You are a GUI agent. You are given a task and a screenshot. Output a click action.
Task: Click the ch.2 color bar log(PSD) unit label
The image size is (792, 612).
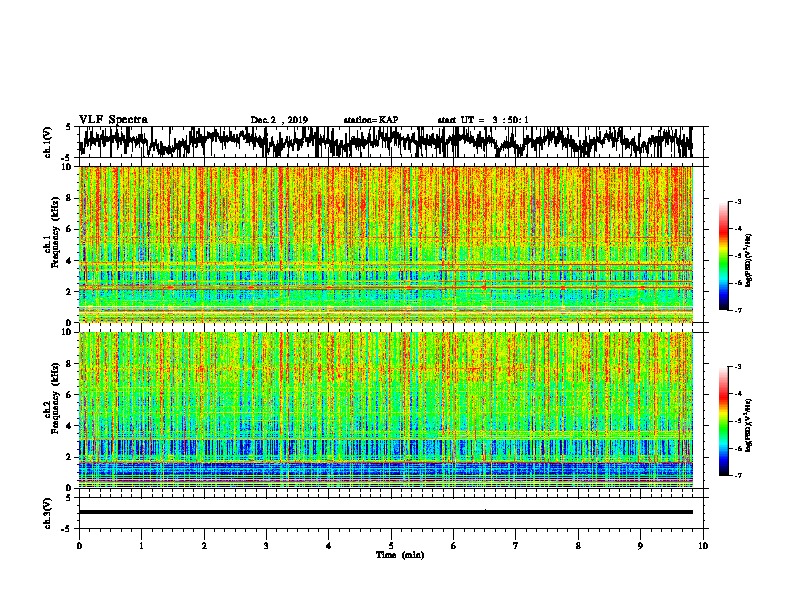(x=749, y=425)
